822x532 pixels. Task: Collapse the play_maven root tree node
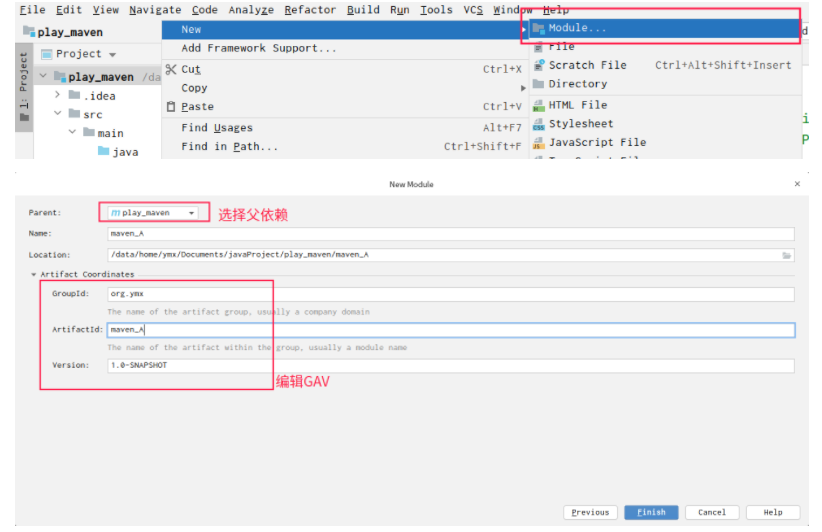click(x=43, y=77)
